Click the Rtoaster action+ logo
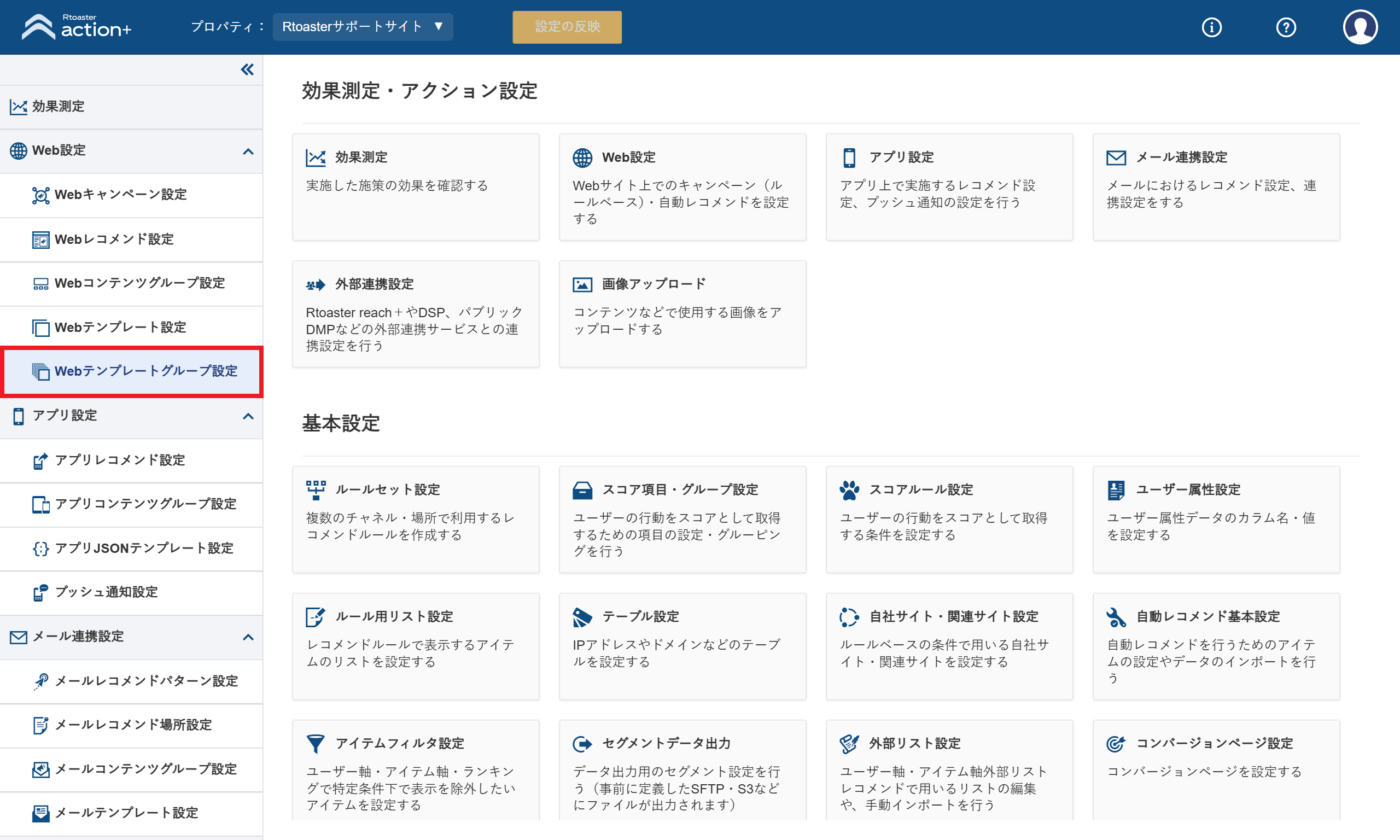This screenshot has width=1400, height=840. click(x=77, y=27)
